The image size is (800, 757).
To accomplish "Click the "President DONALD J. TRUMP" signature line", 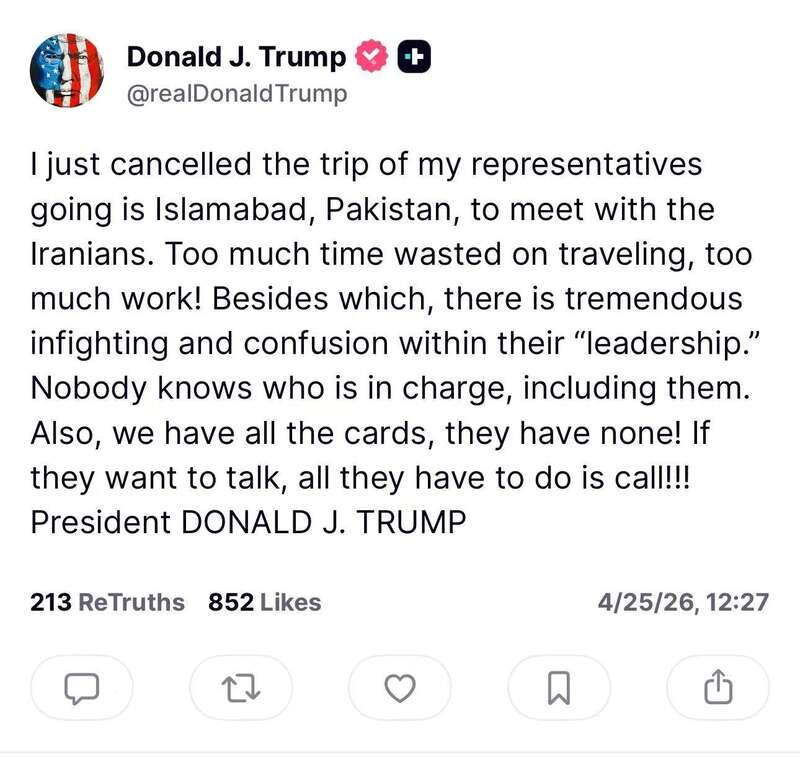I will (249, 521).
